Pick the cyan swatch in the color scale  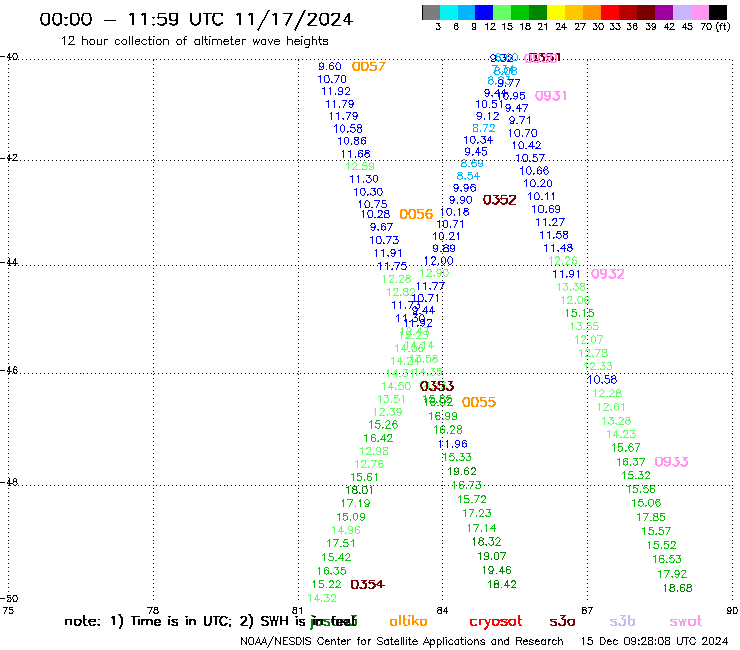449,12
